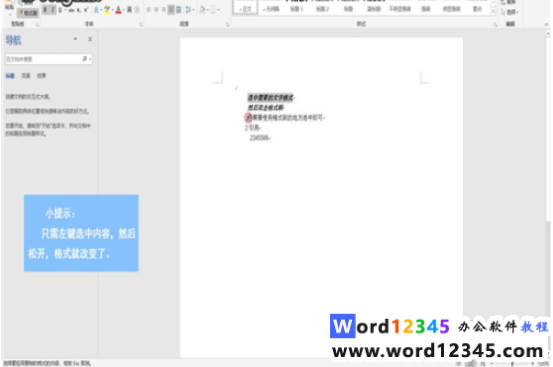553x367 pixels.
Task: Open the underline style dropdown arrow
Action: point(65,10)
